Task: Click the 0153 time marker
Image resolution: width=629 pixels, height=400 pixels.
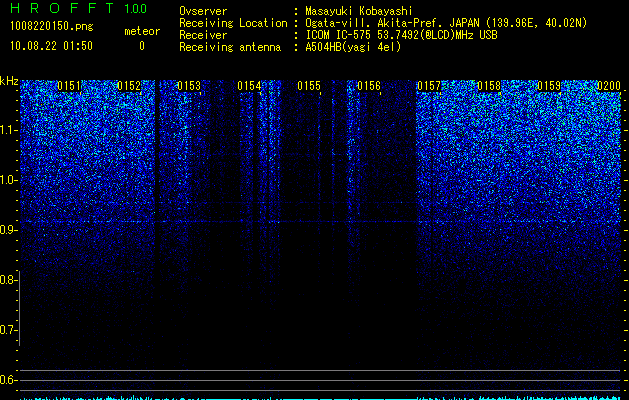Action: (x=189, y=86)
